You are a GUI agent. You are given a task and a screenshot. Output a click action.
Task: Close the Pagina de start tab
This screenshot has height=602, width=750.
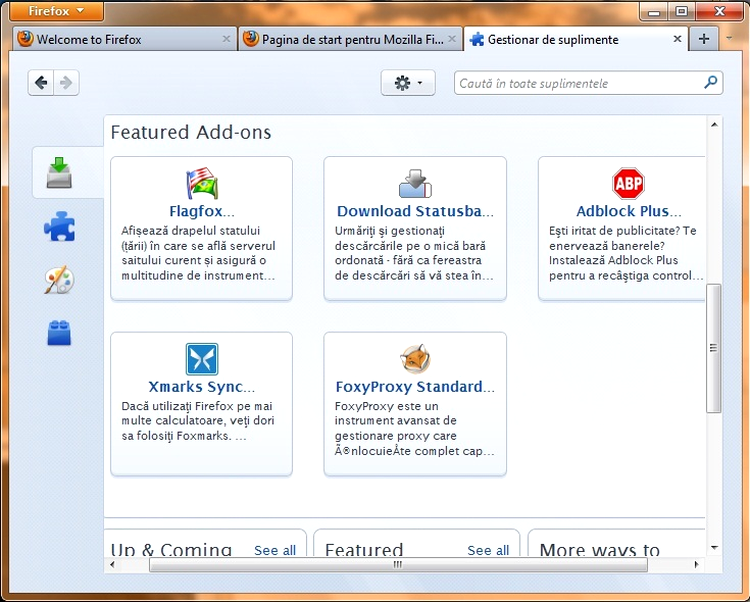[452, 39]
